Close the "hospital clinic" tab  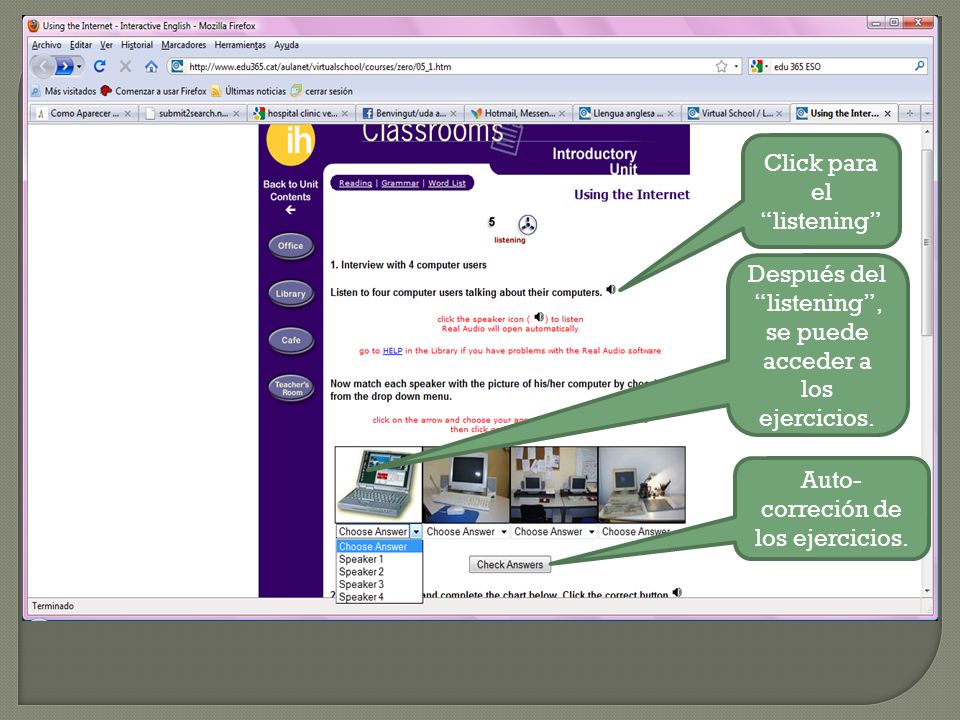coord(345,114)
